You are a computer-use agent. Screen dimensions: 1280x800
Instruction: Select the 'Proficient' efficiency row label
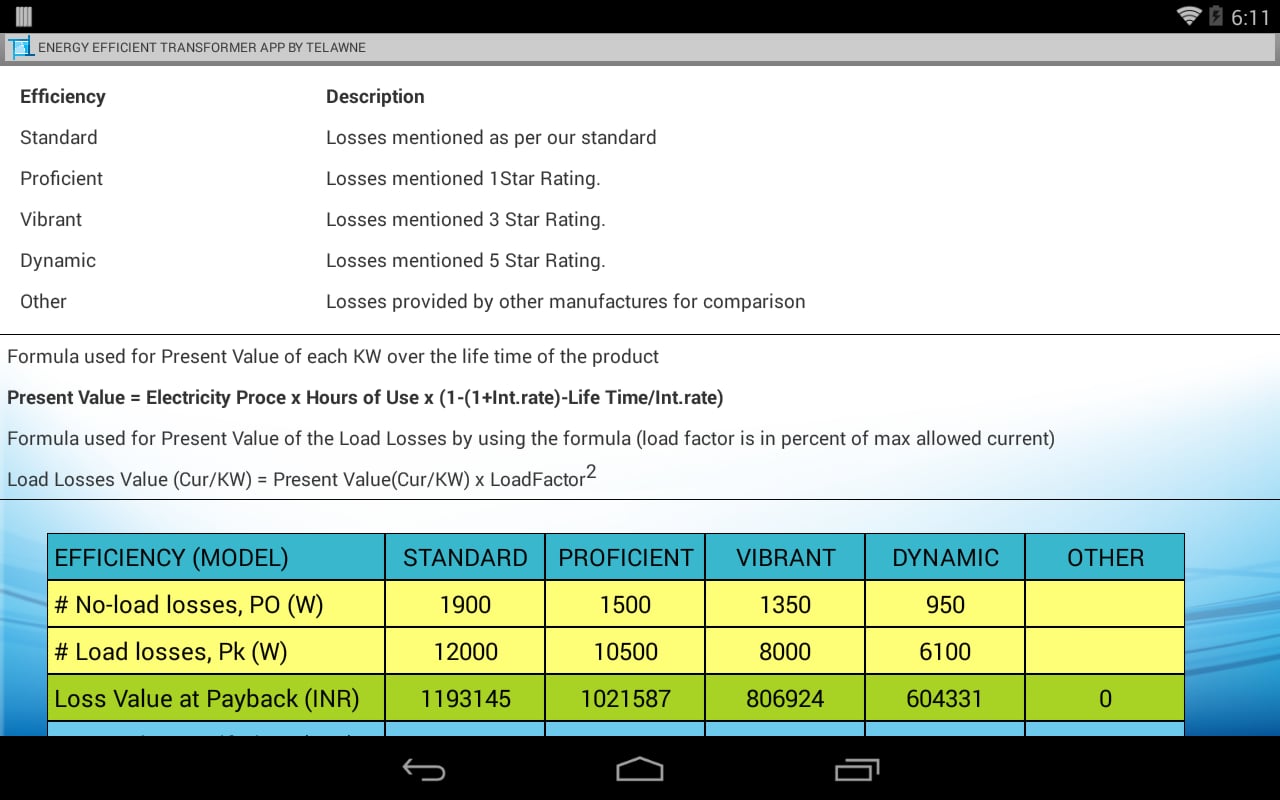coord(62,178)
